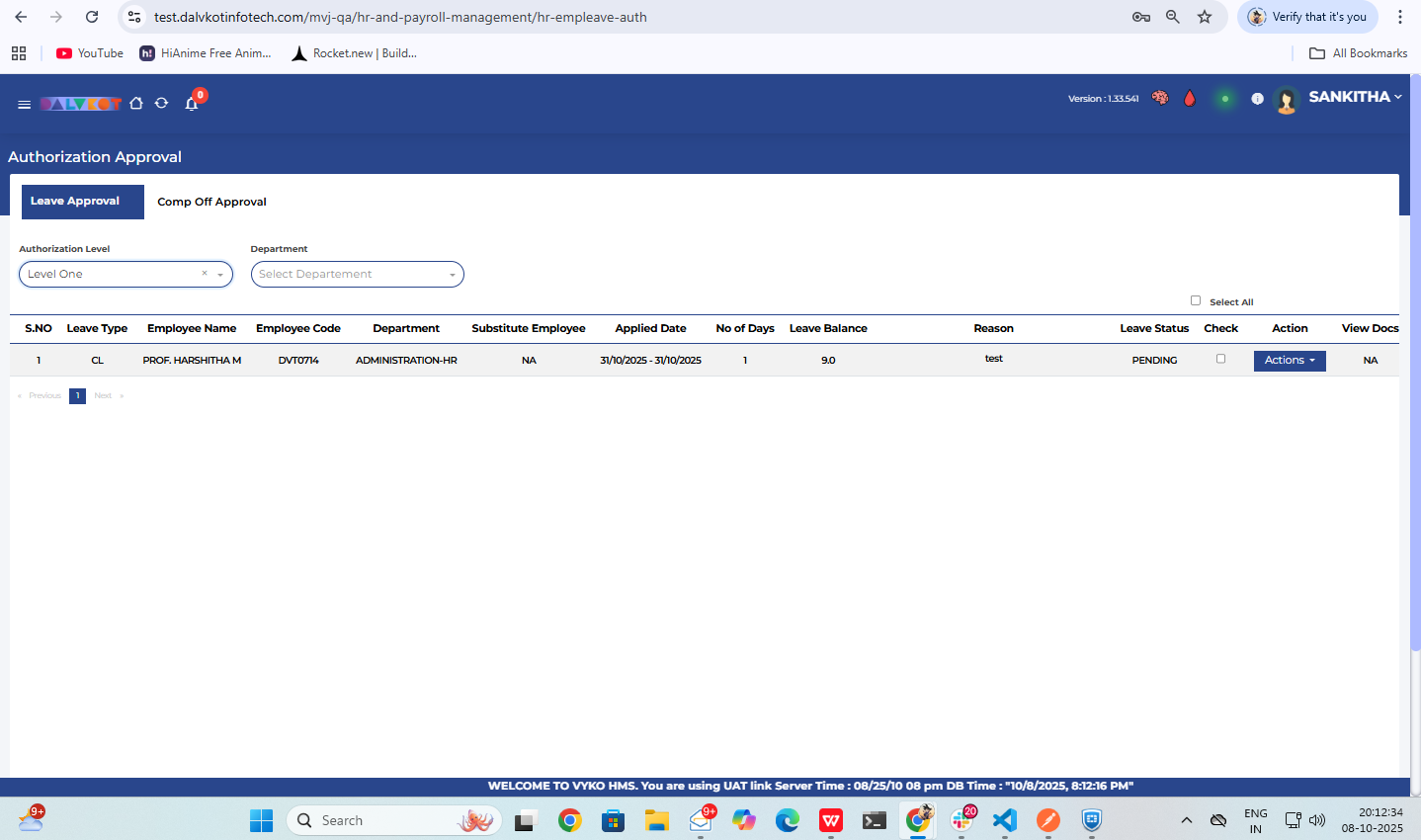Switch to the Comp Off Approval tab
This screenshot has width=1421, height=840.
click(211, 202)
